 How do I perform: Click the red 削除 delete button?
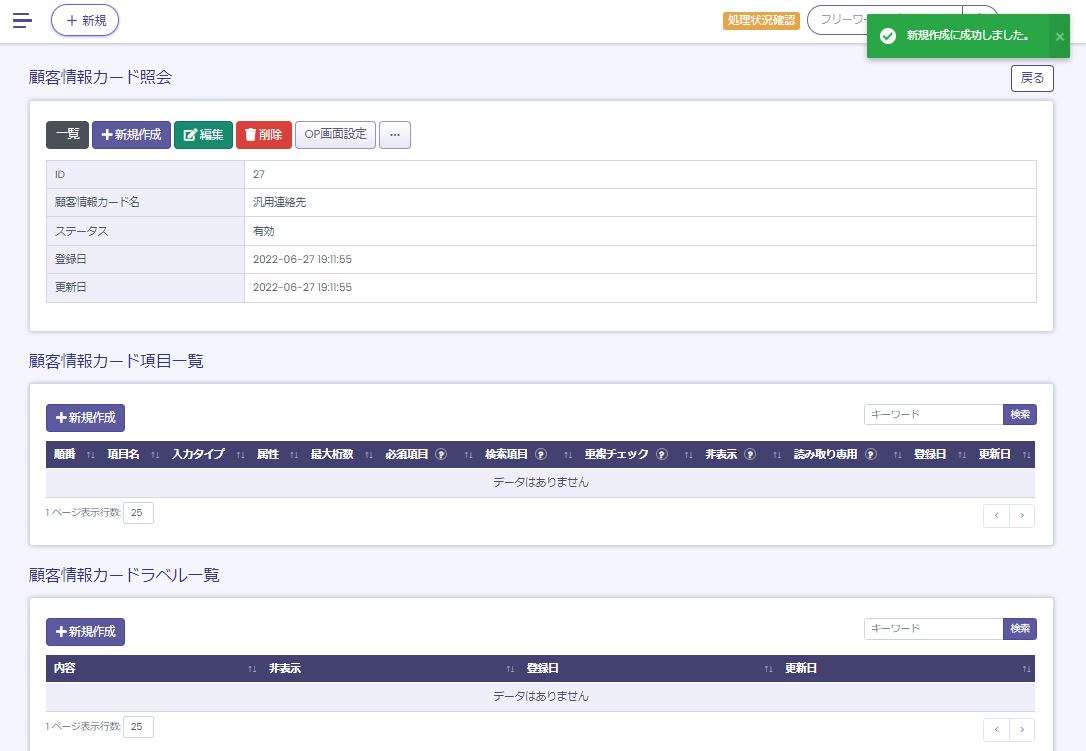[264, 135]
